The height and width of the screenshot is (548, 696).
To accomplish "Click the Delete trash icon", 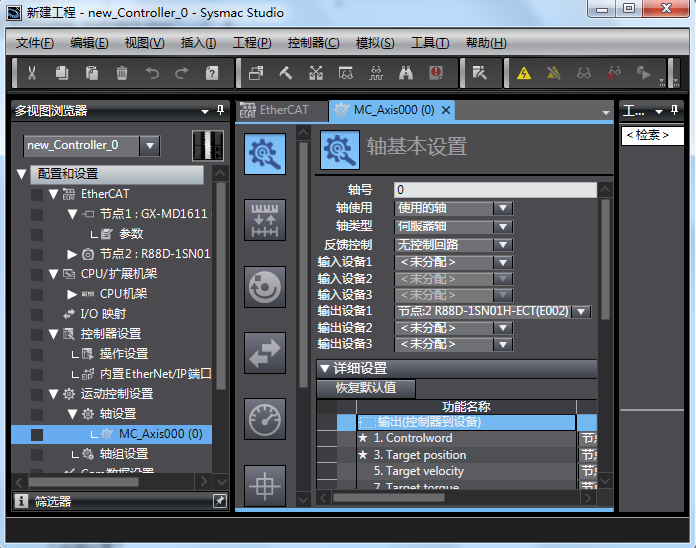I will click(122, 73).
